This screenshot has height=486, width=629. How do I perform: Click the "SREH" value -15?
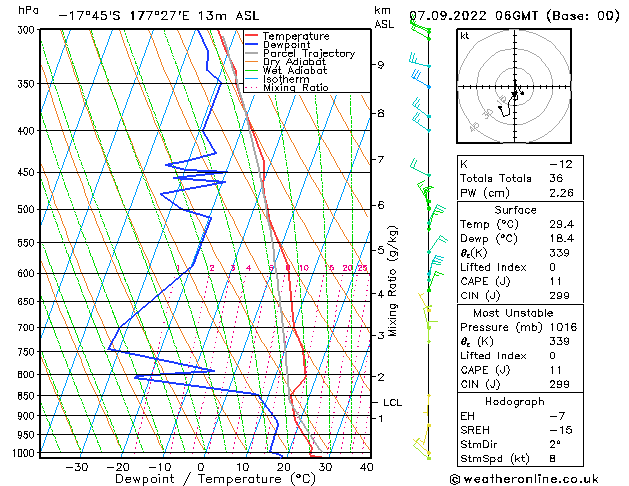[x=561, y=430]
